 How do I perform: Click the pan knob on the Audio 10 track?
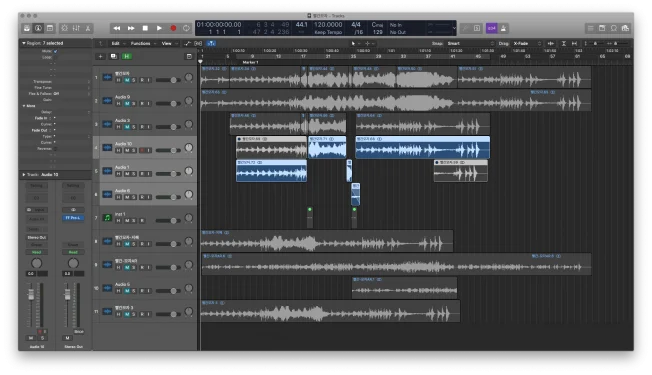pos(189,148)
